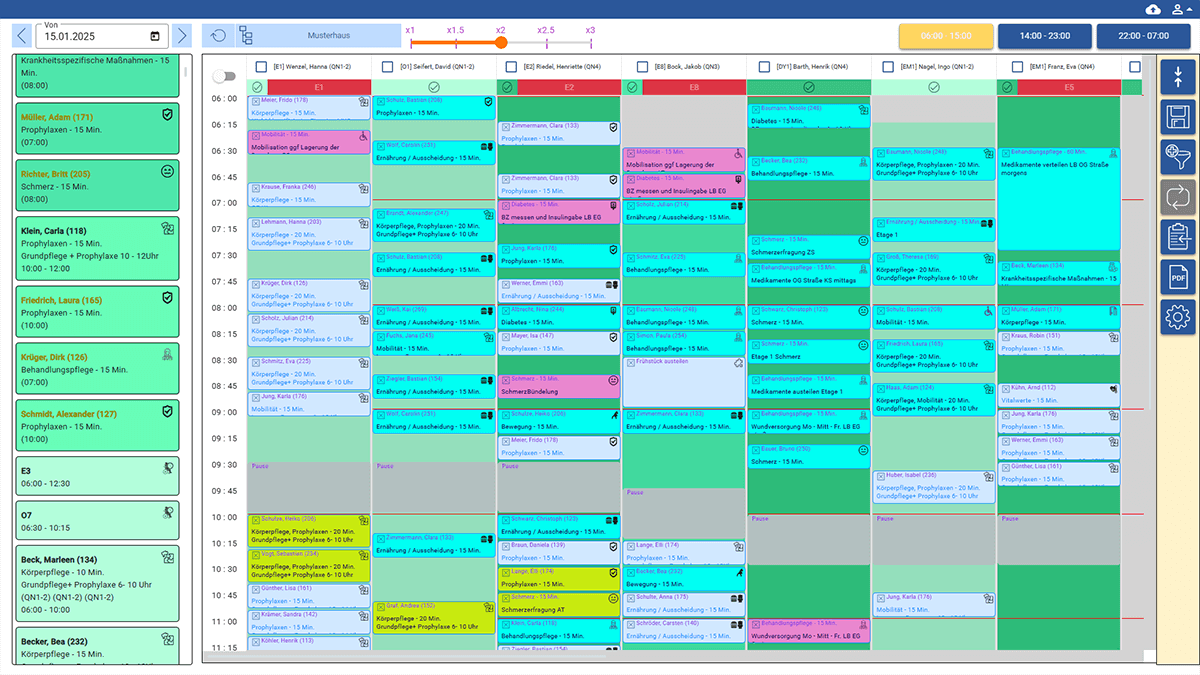Click the collapse rows icon in right toolbar
Viewport: 1200px width, 675px height.
(x=1178, y=76)
